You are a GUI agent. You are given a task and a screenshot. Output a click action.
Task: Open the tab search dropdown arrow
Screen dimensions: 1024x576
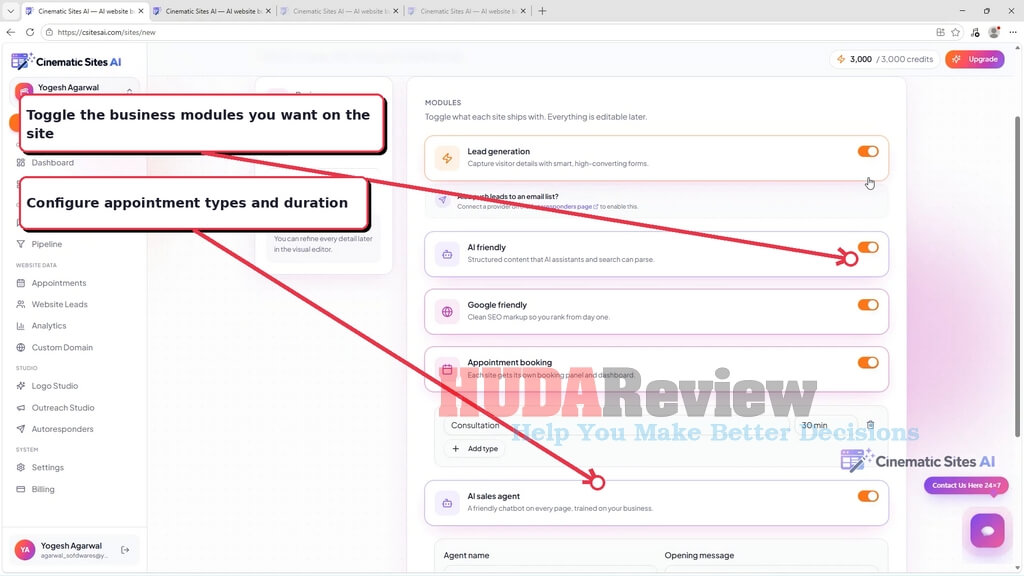point(10,11)
